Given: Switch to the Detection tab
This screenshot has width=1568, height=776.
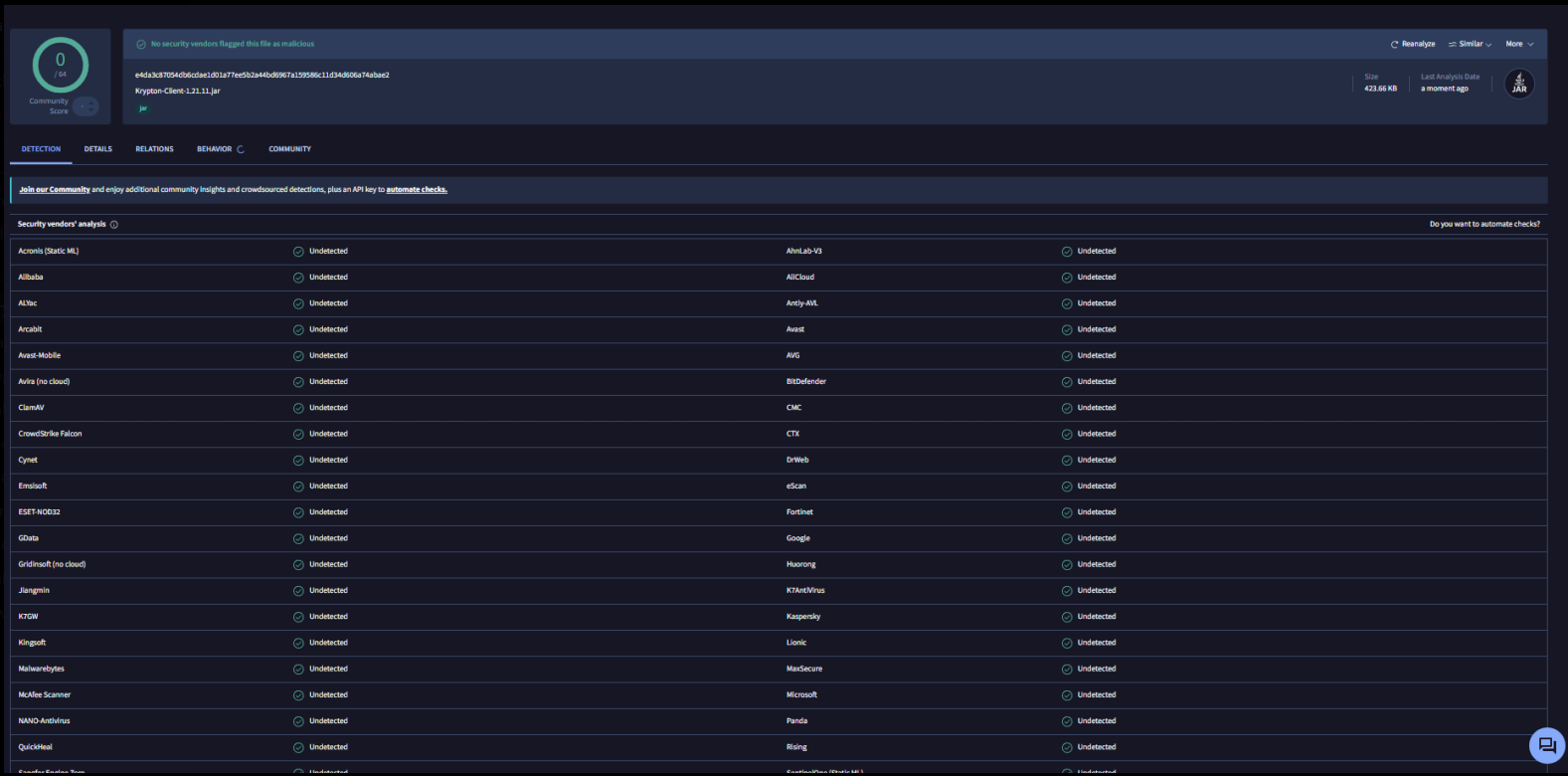Looking at the screenshot, I should pos(41,149).
